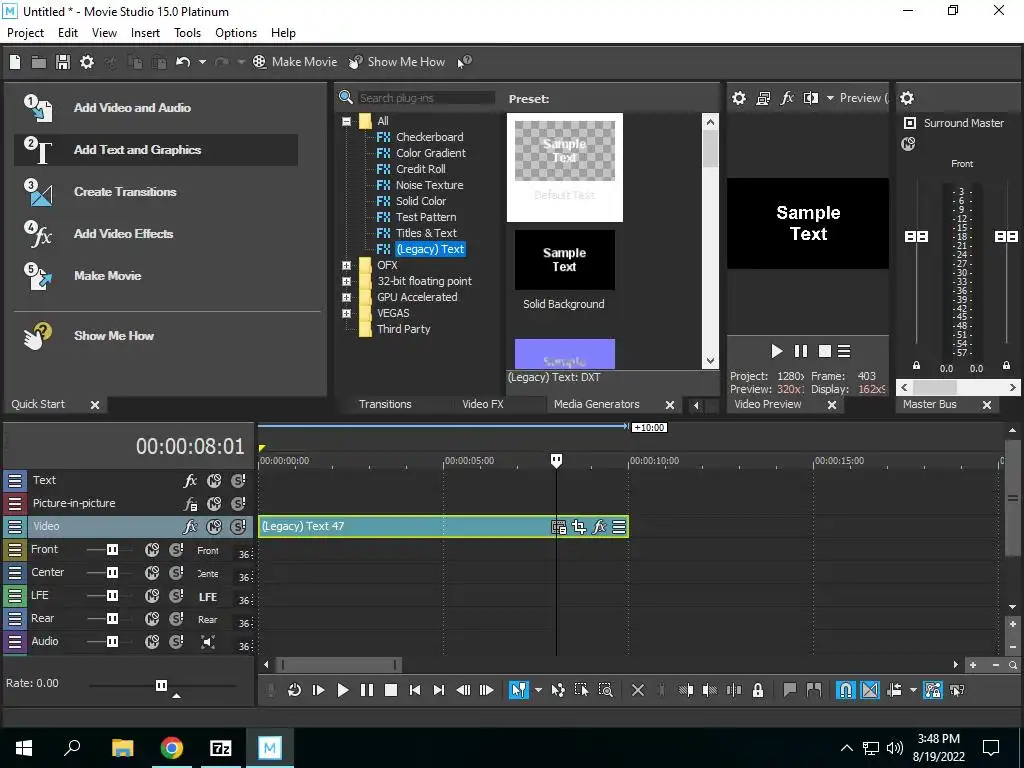1024x768 pixels.
Task: Open the Project menu
Action: coord(25,33)
